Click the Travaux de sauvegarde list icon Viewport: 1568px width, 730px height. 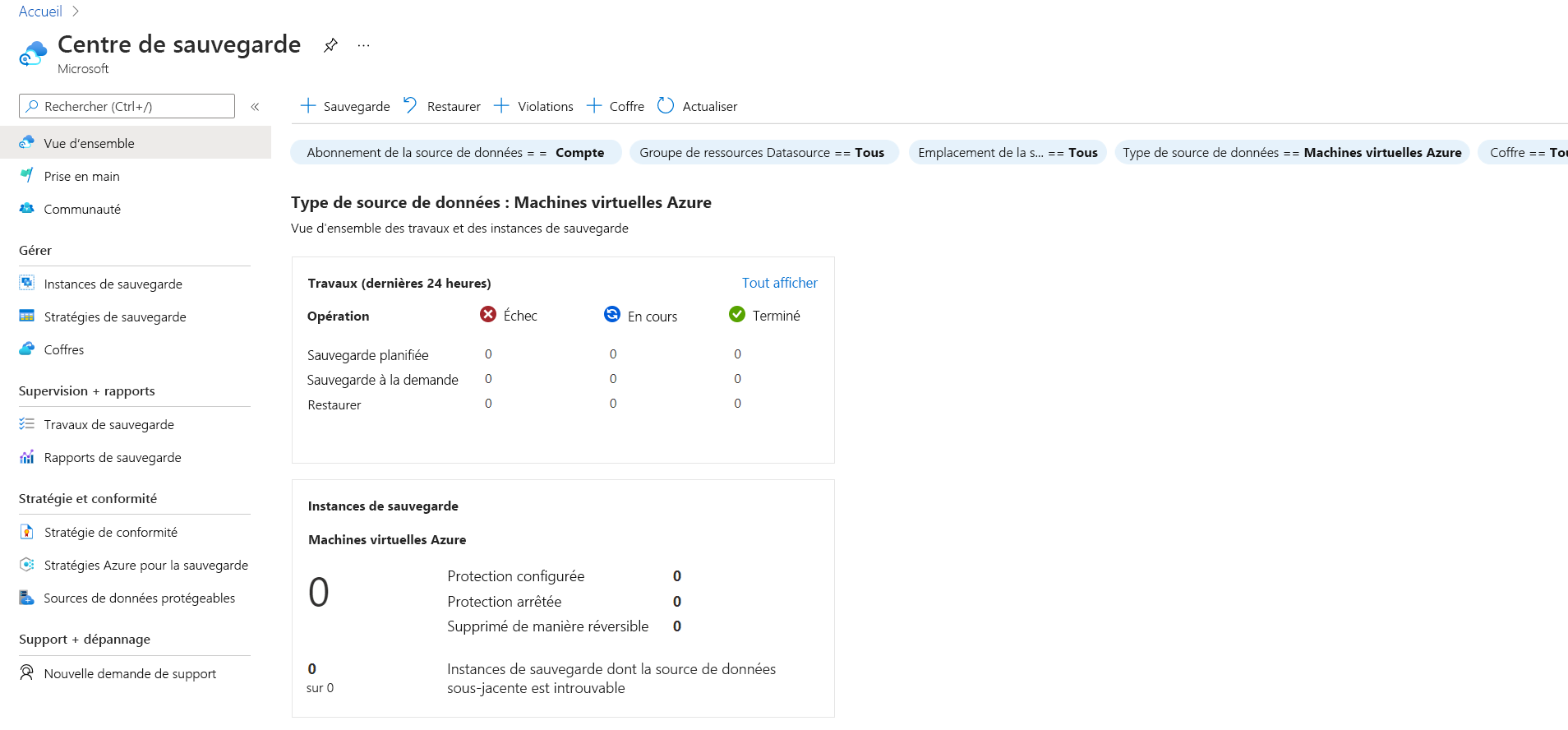click(27, 423)
